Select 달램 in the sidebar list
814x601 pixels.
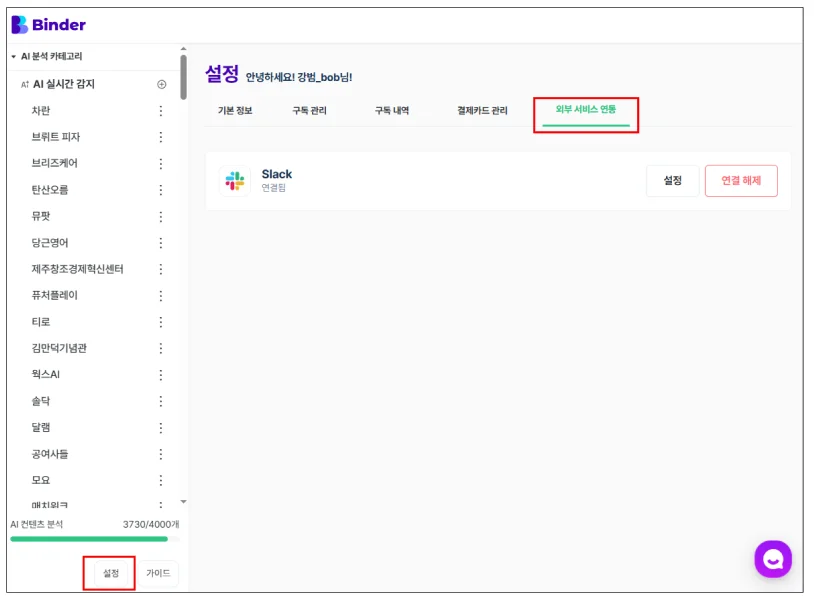coord(41,428)
